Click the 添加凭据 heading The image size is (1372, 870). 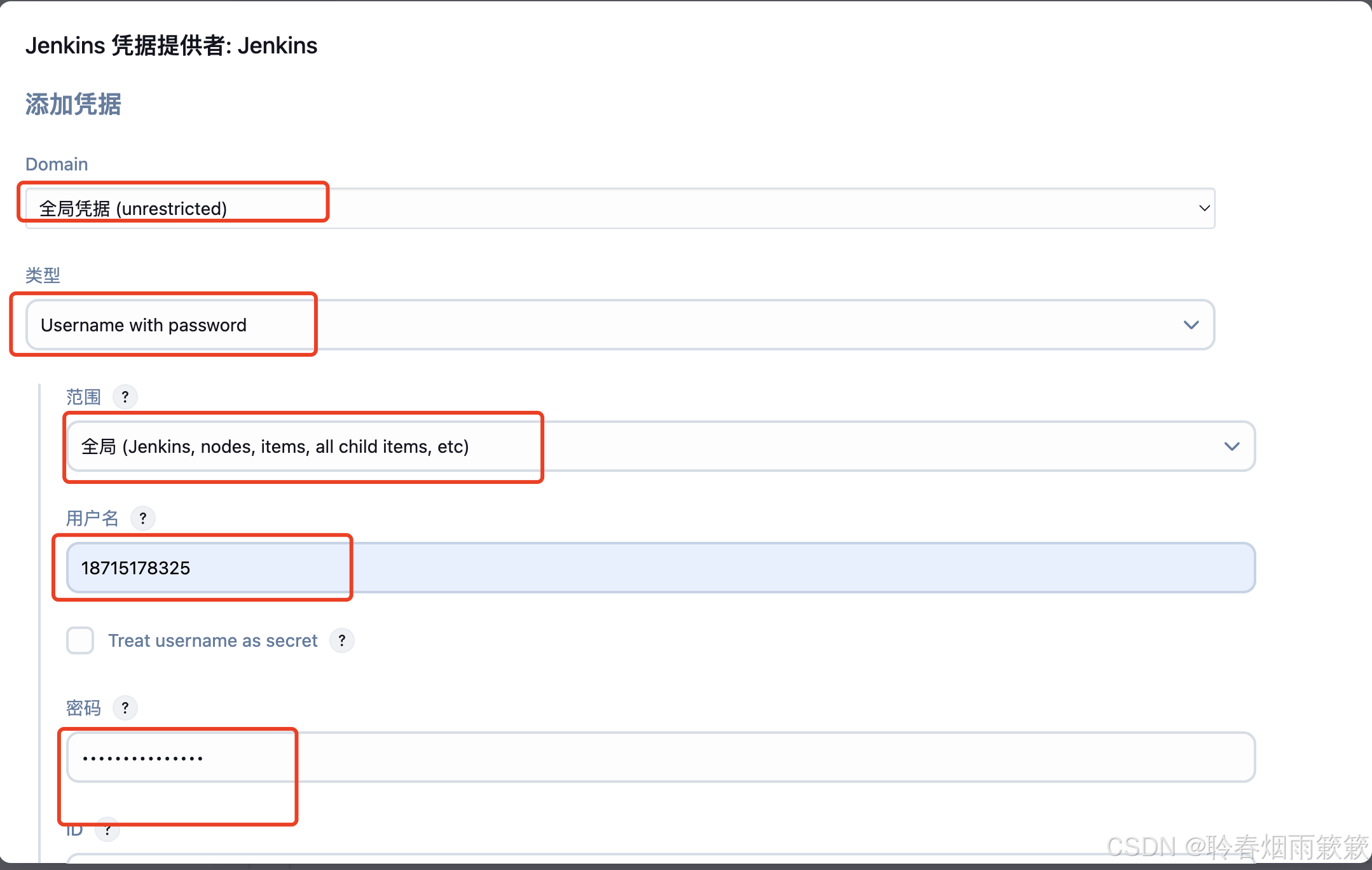(73, 104)
